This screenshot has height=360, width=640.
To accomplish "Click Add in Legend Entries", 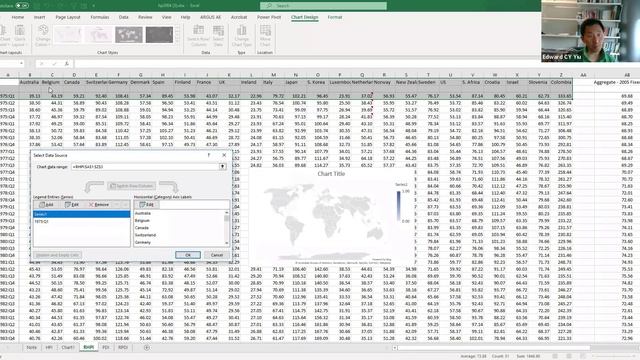I will tap(46, 204).
